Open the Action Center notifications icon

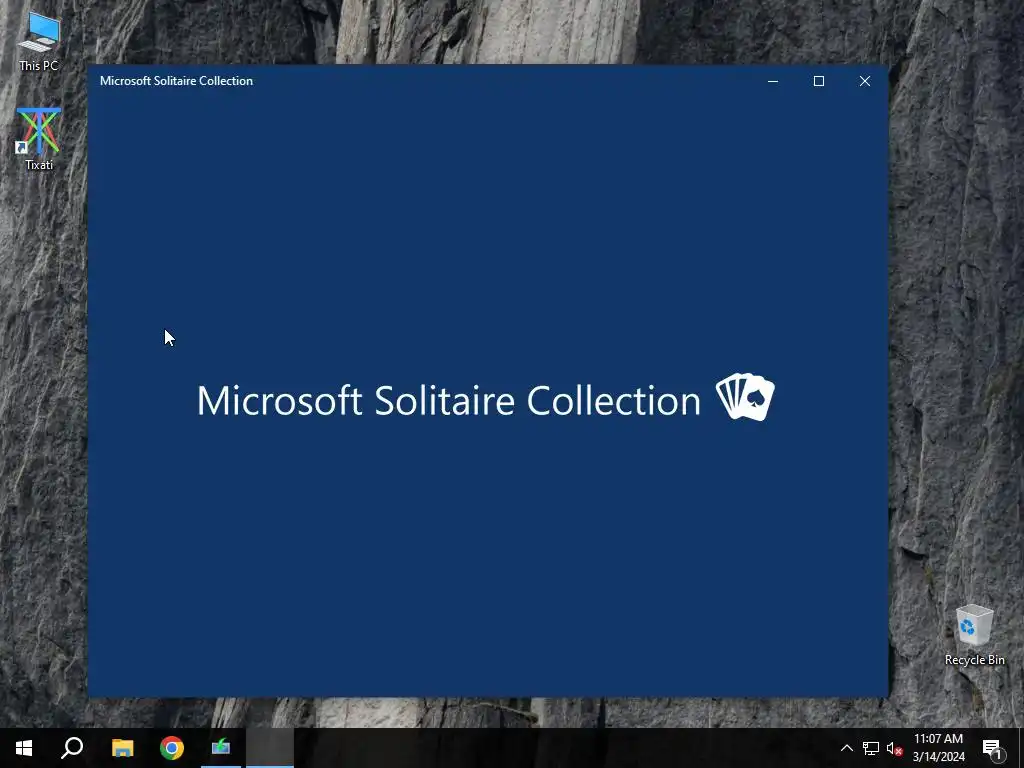992,748
